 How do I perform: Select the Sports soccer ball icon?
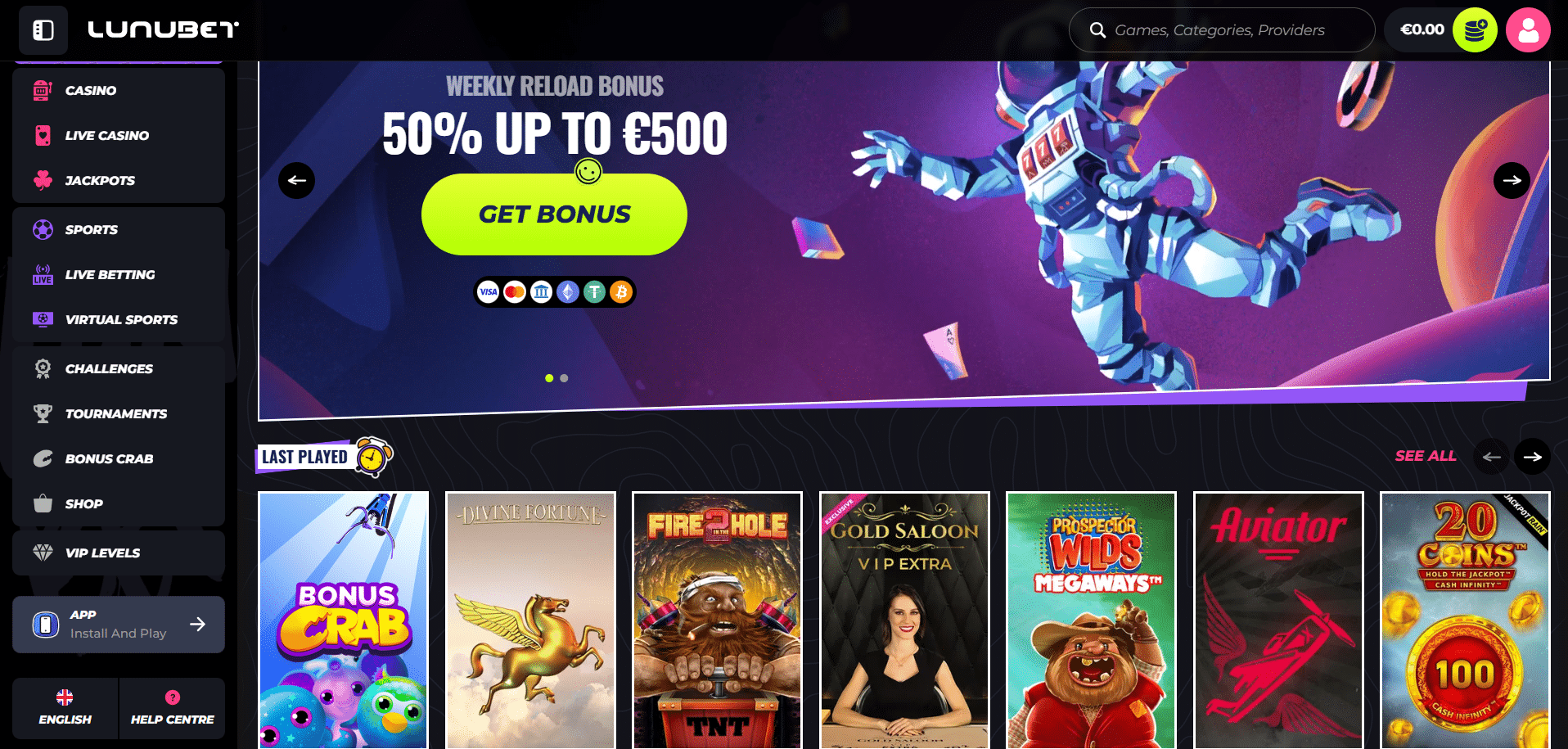pos(43,229)
